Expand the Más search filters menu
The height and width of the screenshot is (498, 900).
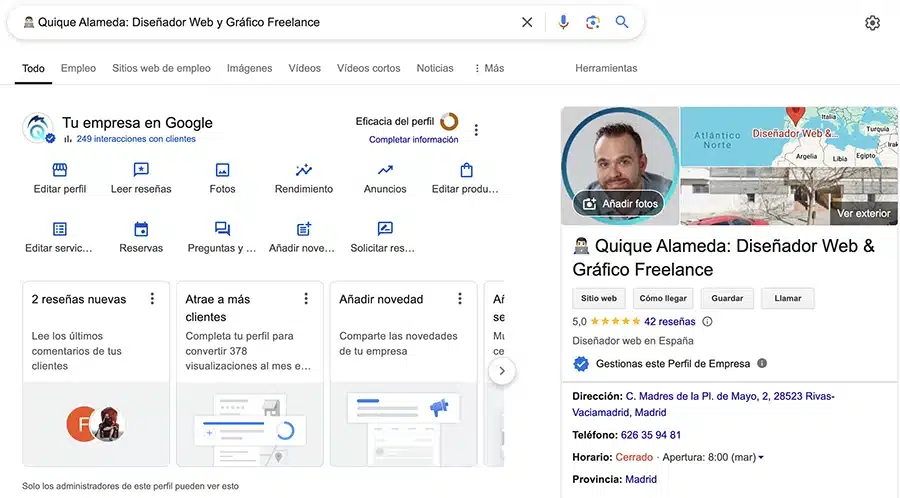(489, 68)
